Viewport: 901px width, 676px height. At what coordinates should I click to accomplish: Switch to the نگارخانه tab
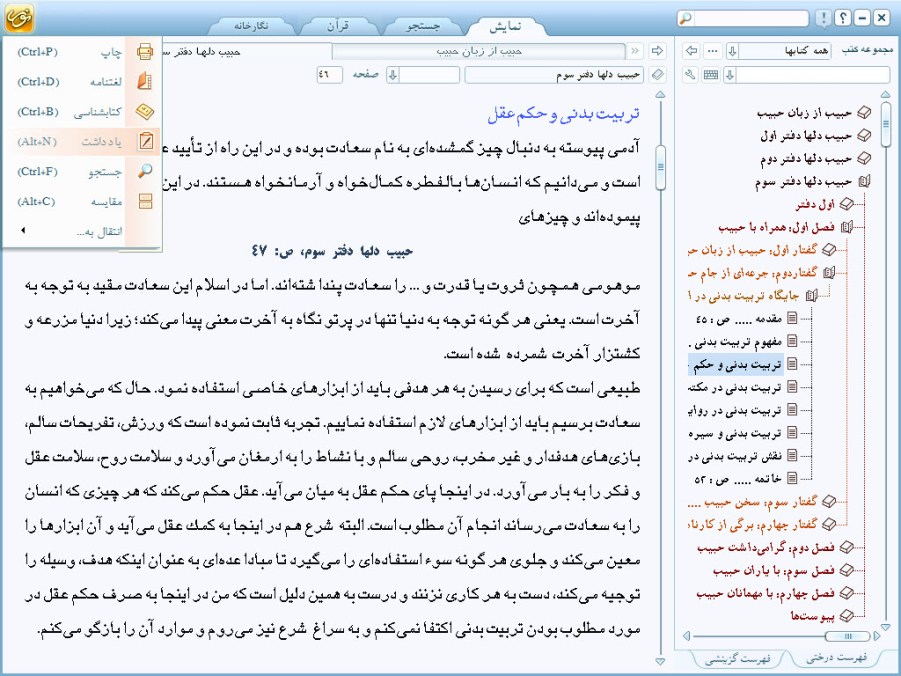[251, 26]
